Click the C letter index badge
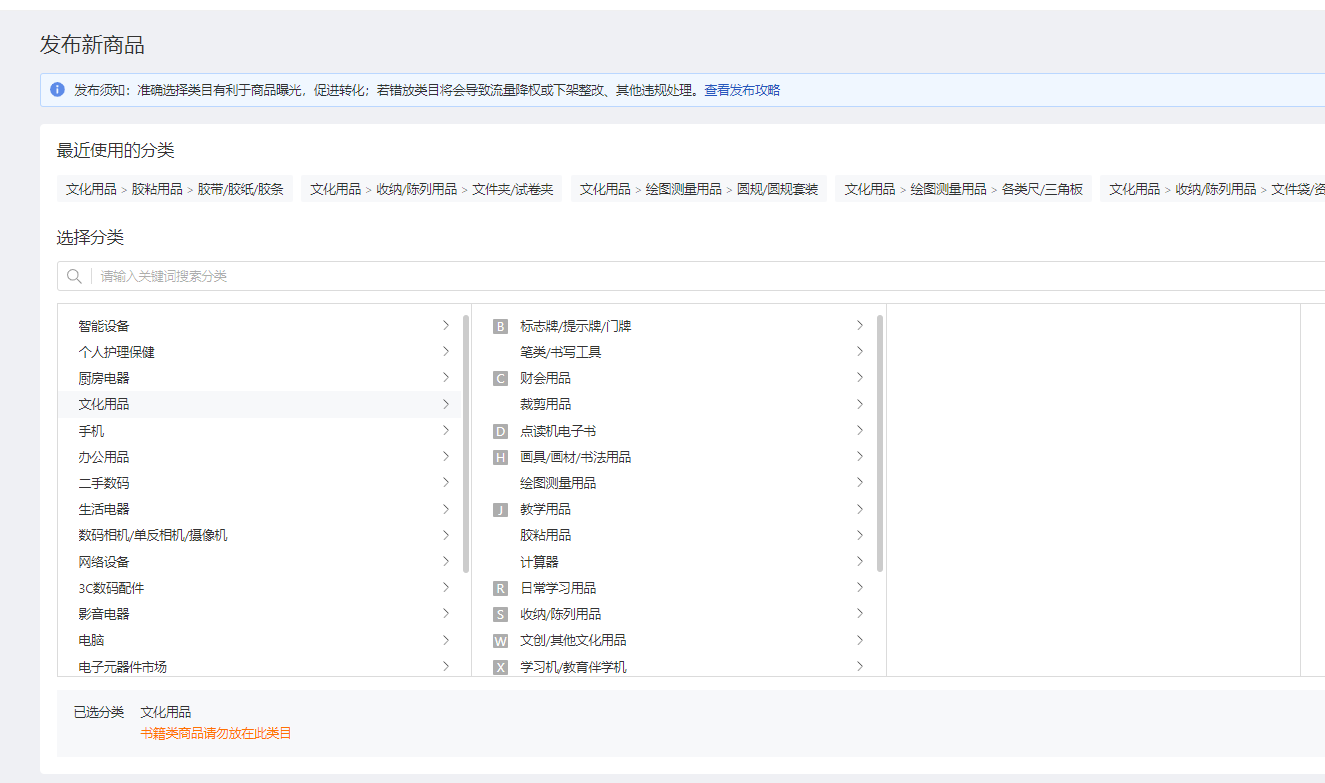This screenshot has width=1325, height=783. click(x=501, y=379)
